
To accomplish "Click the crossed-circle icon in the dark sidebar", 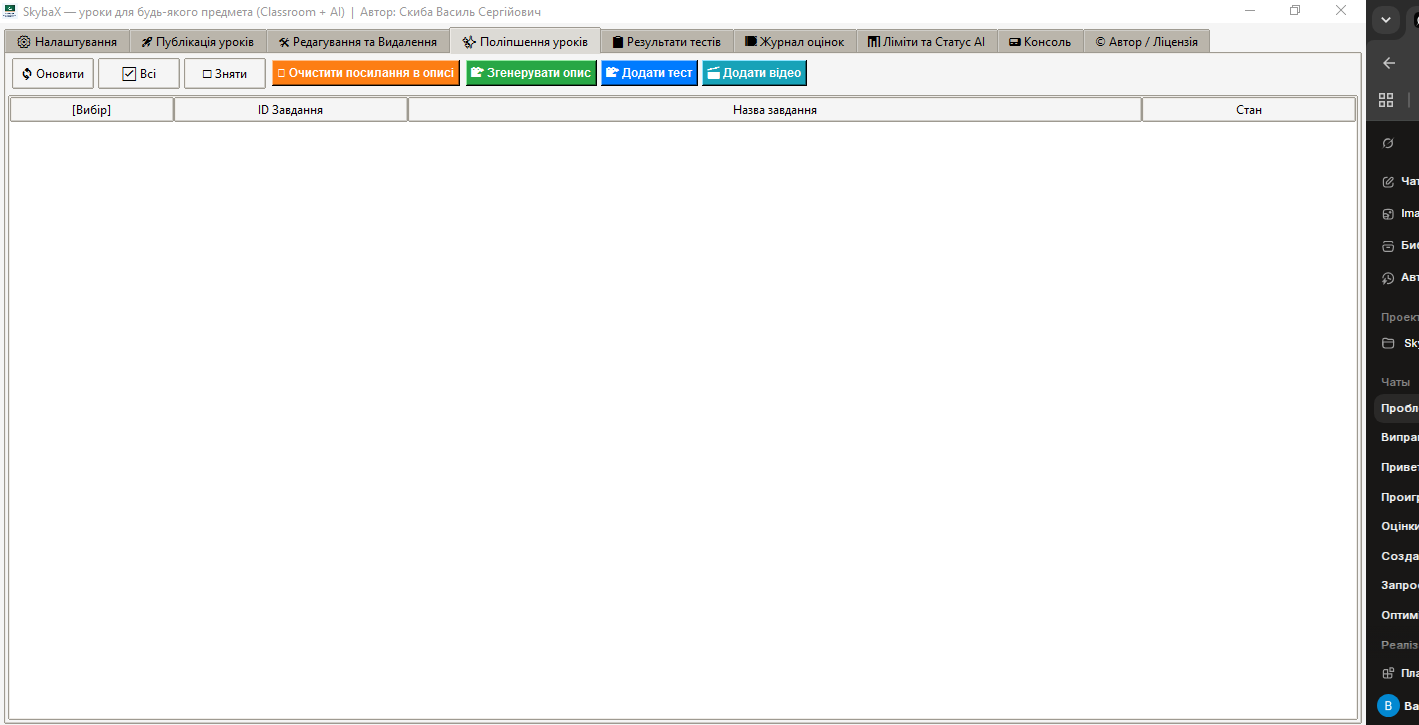I will point(1388,143).
